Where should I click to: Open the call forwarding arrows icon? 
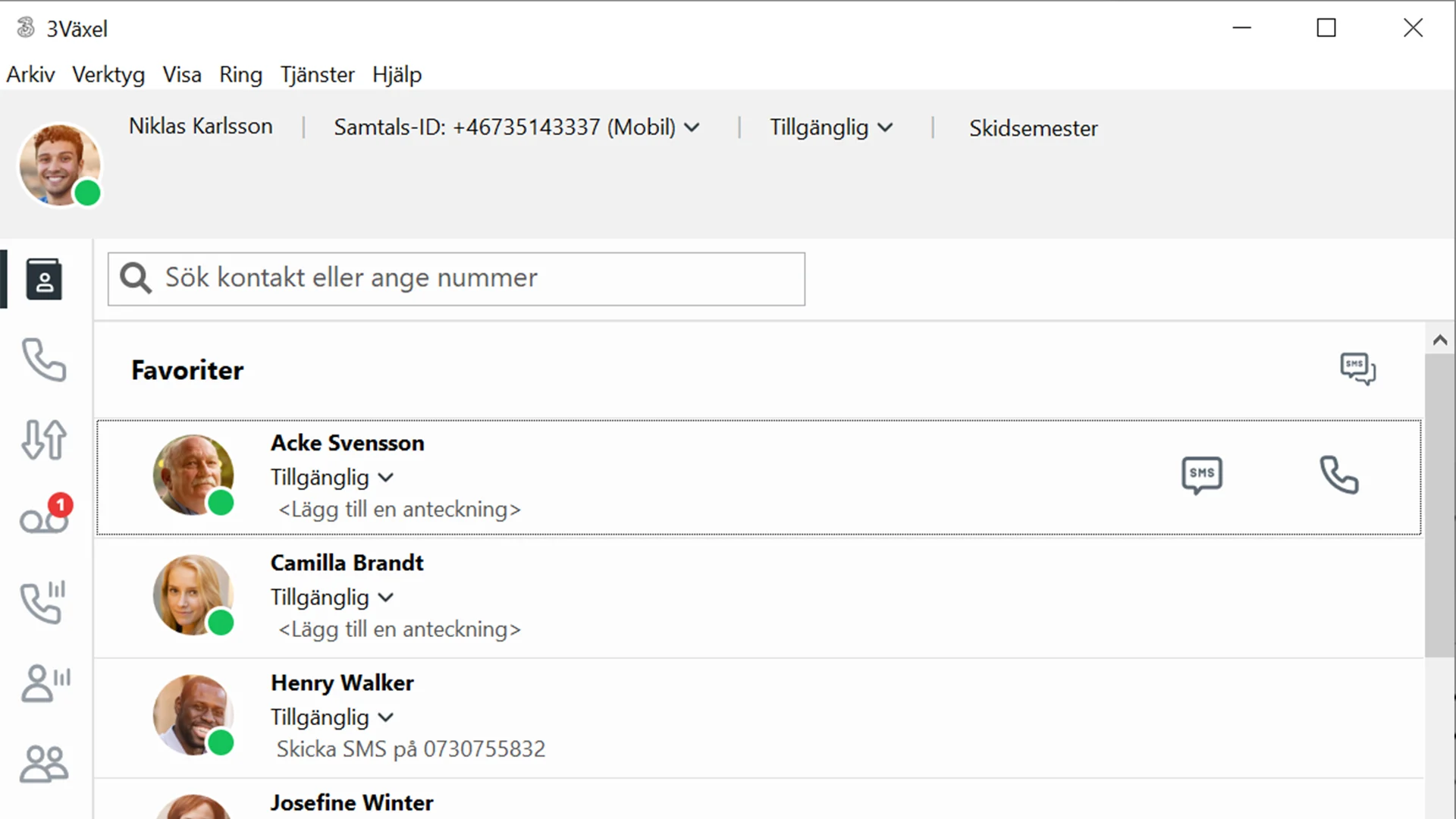44,440
